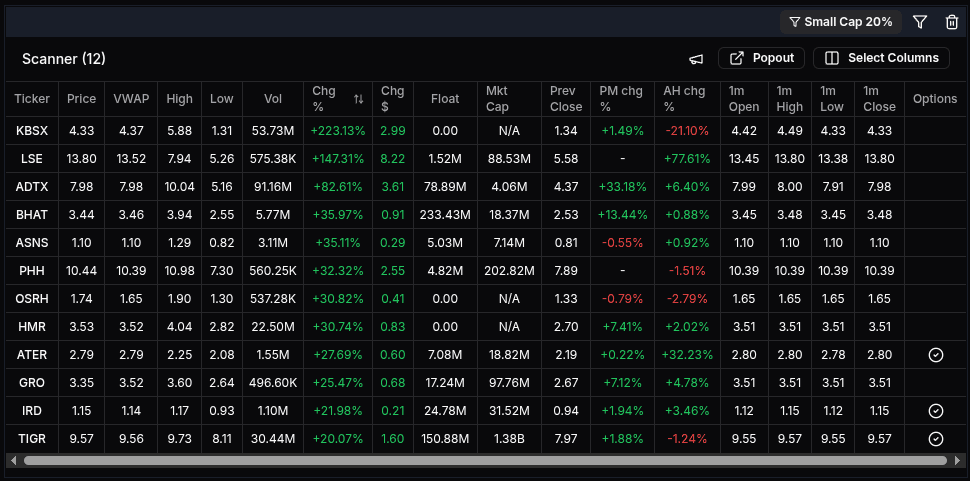Screen dimensions: 970x481
Task: Click the 1.38B market cap cell
Action: click(509, 439)
